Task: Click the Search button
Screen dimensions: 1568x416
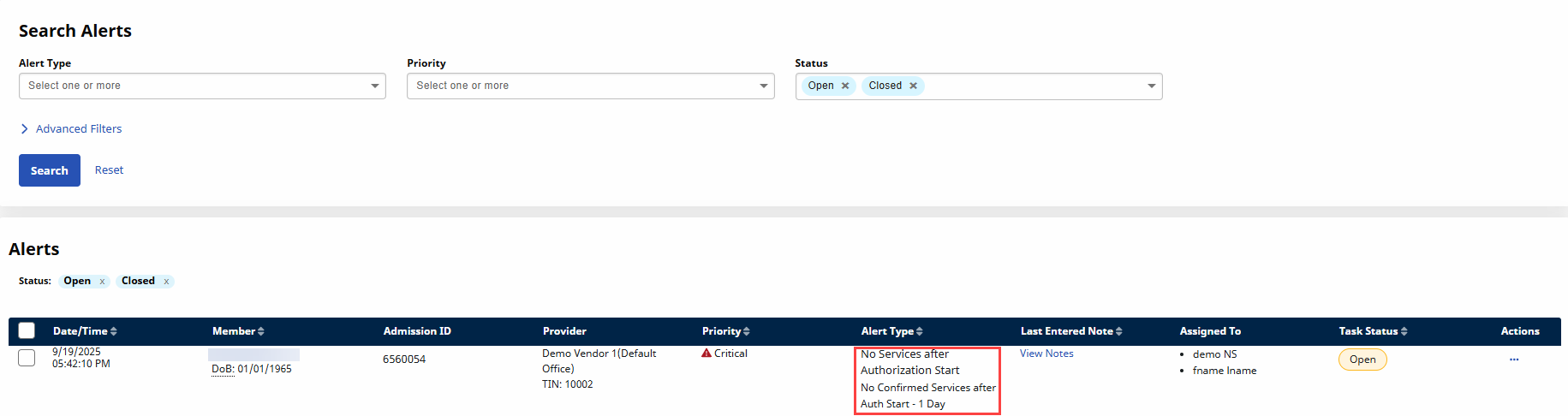Action: (50, 170)
